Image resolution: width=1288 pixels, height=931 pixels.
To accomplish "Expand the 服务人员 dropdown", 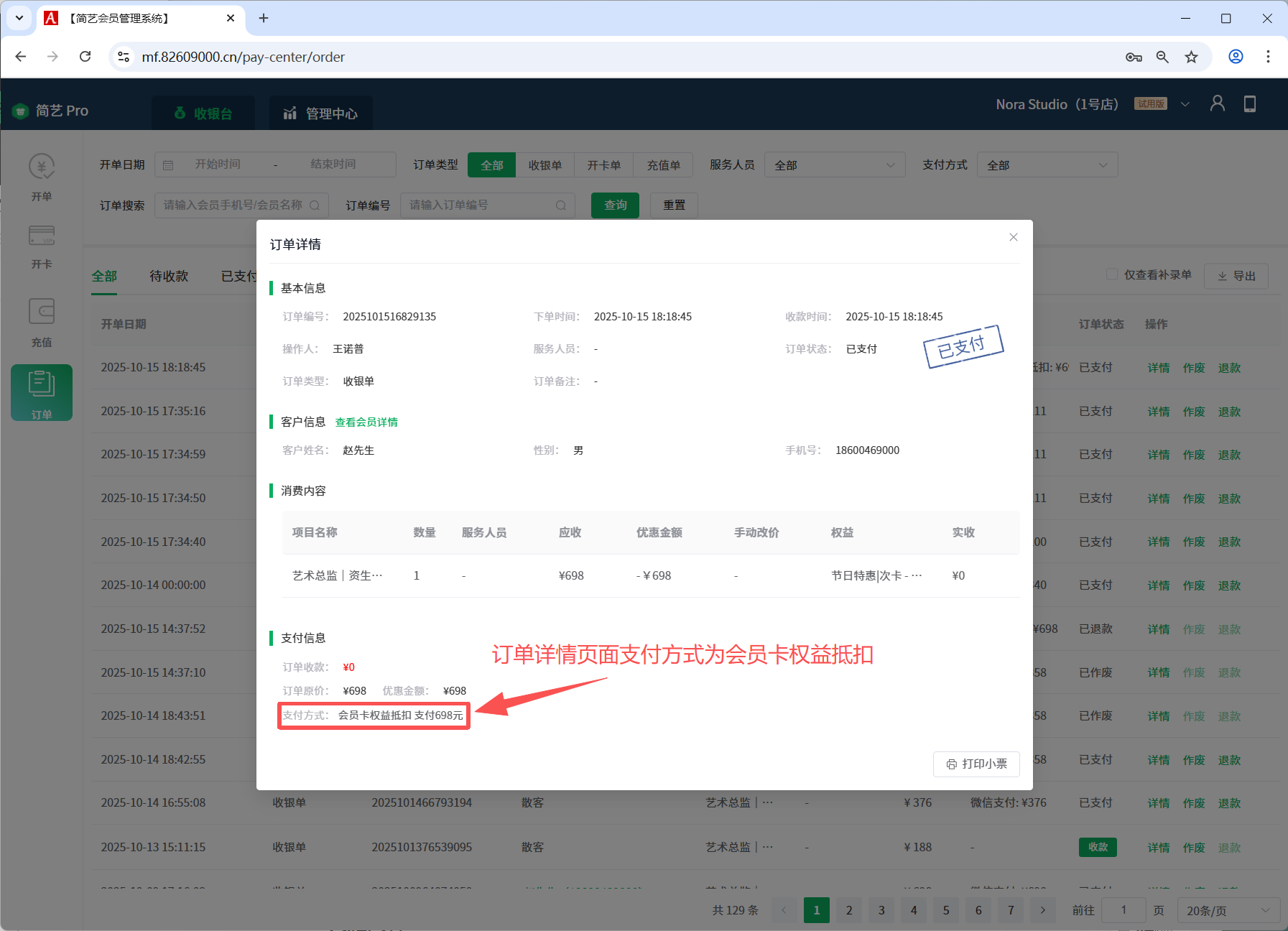I will point(834,165).
